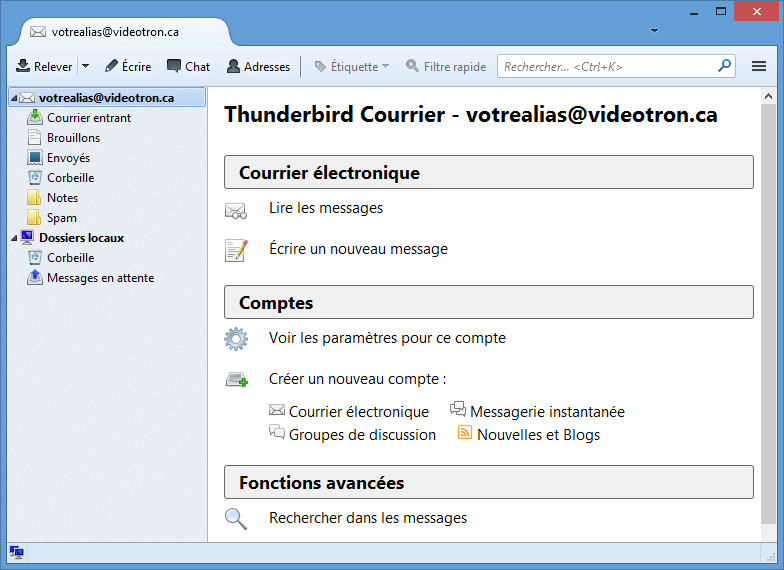Screen dimensions: 784x570
Task: Open the tab list dropdown arrow
Action: pyautogui.click(x=654, y=31)
